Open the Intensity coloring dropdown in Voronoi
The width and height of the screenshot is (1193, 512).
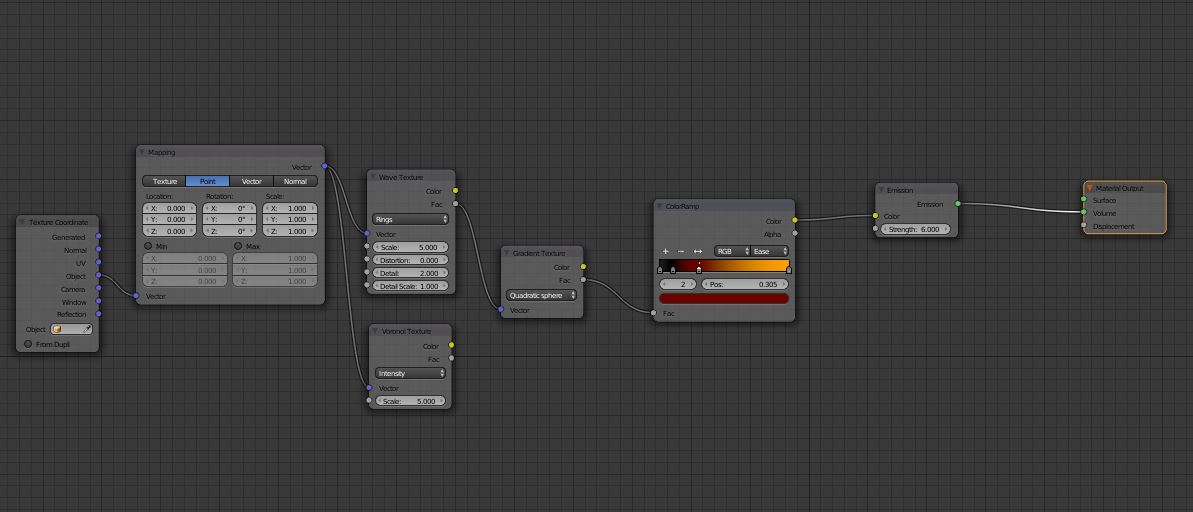410,374
